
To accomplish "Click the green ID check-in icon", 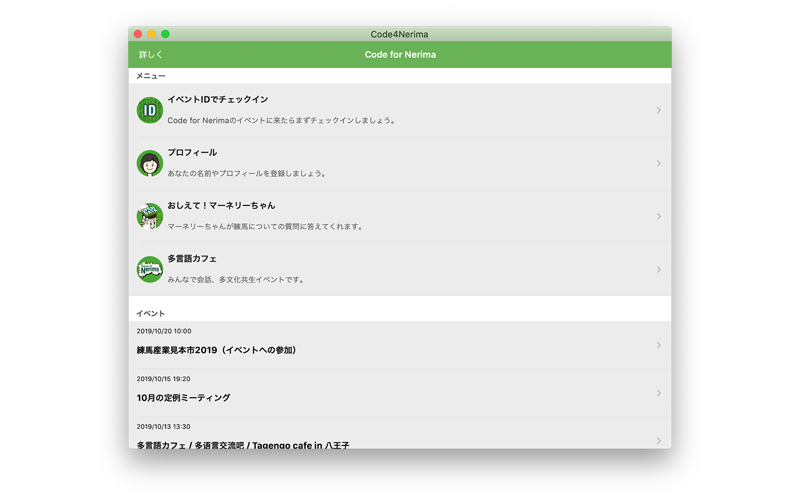I will coord(149,110).
